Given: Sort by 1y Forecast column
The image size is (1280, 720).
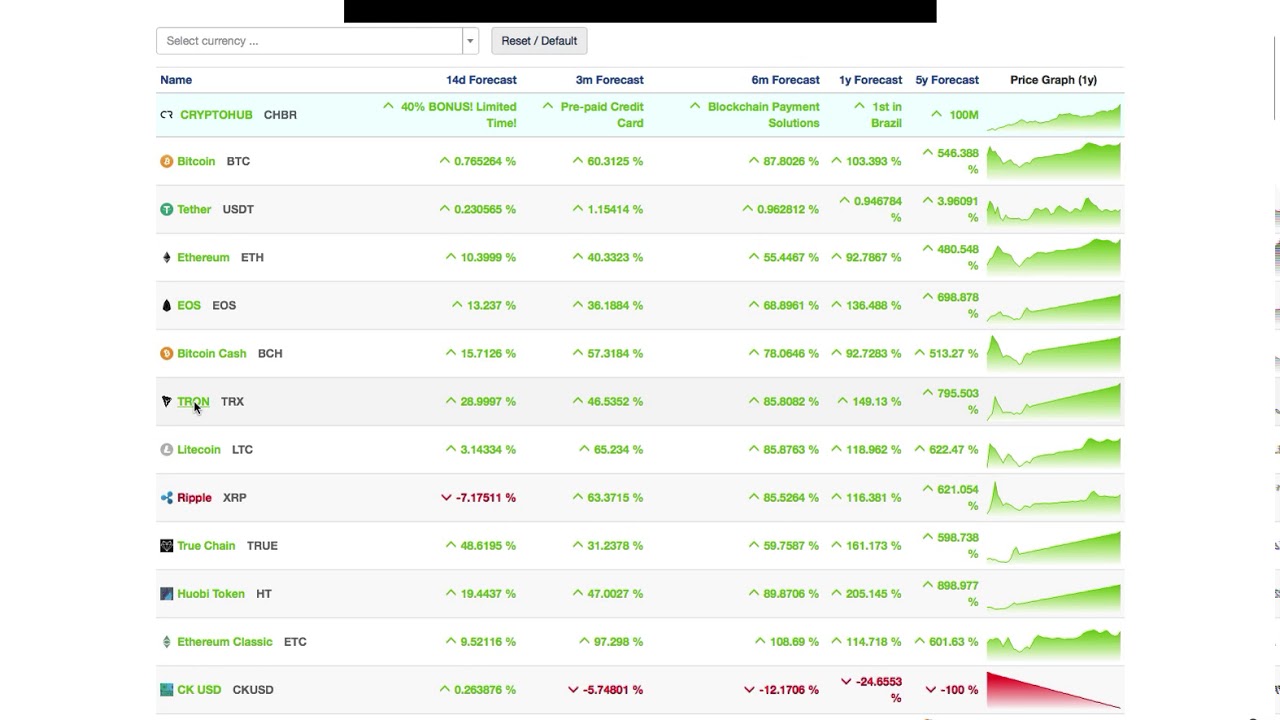Looking at the screenshot, I should [x=870, y=80].
